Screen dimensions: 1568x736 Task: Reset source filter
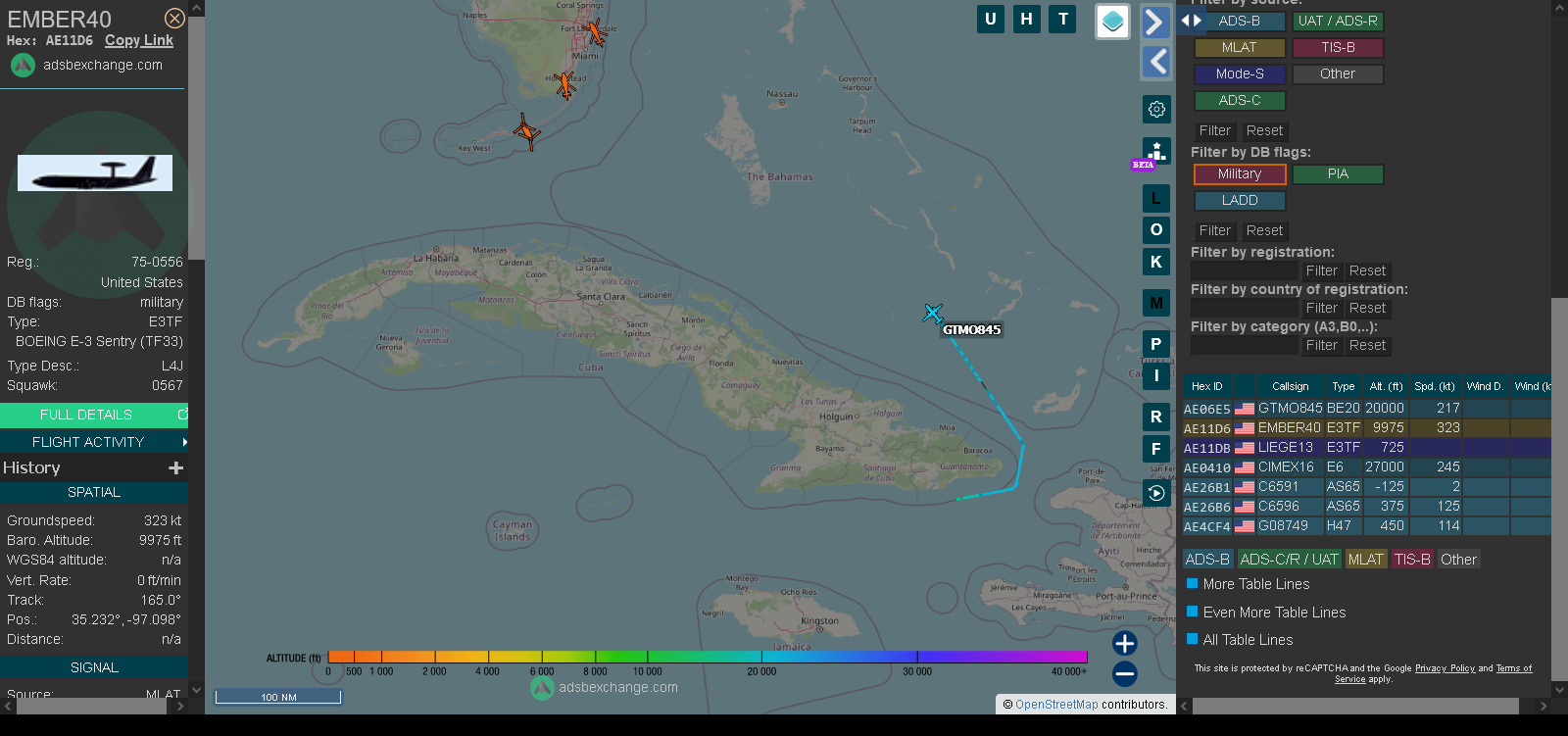tap(1264, 130)
